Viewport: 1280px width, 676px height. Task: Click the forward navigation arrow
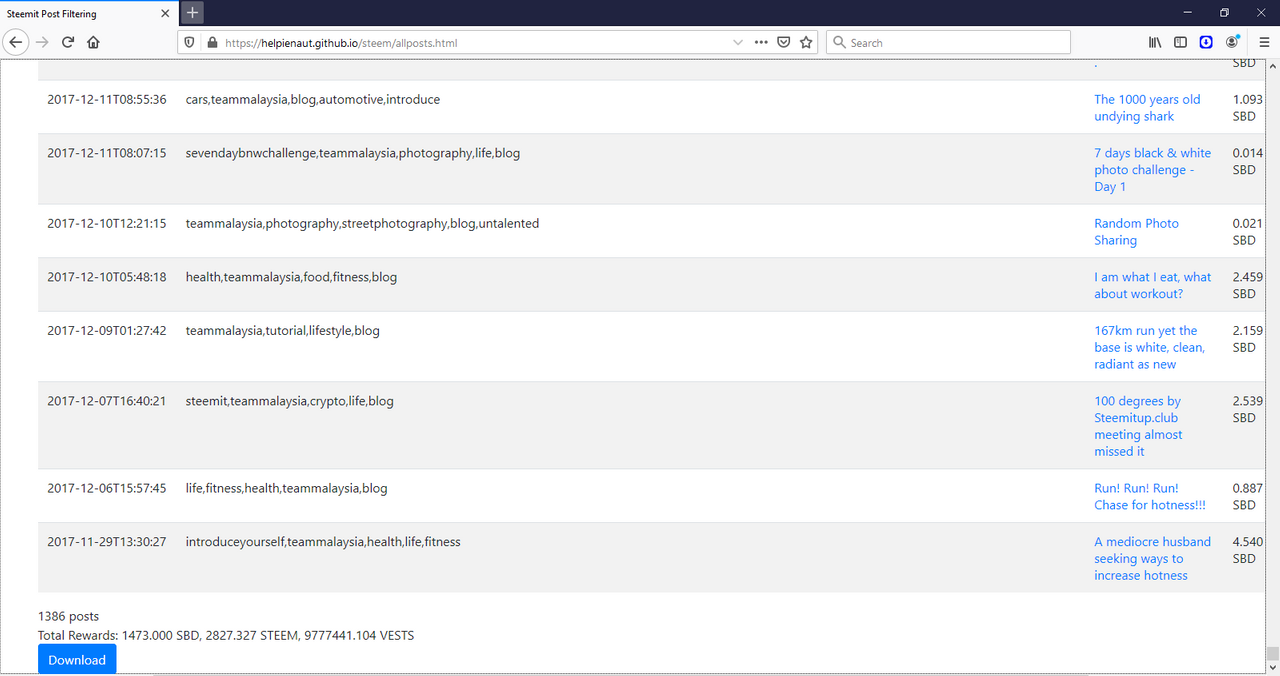tap(42, 42)
